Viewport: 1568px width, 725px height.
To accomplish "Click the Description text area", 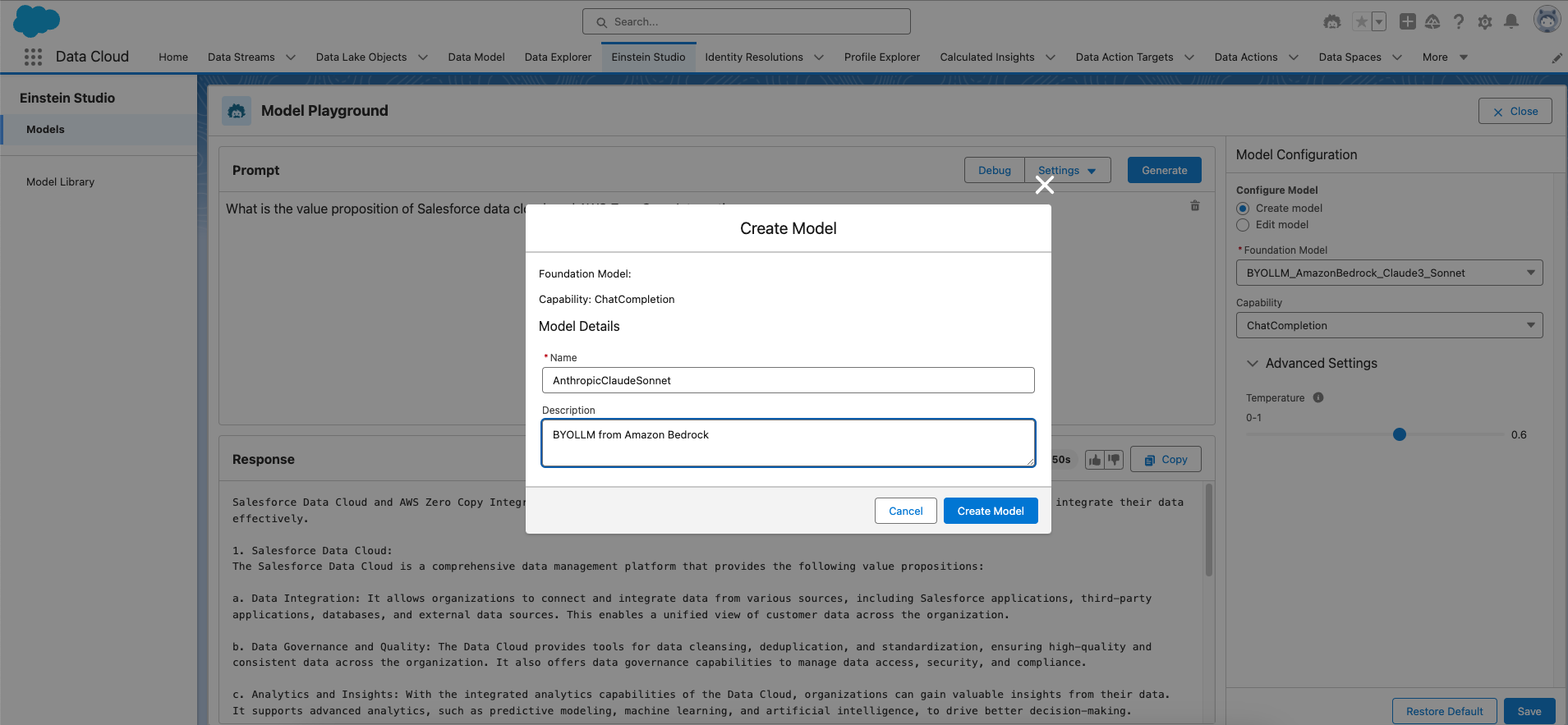I will (x=789, y=443).
